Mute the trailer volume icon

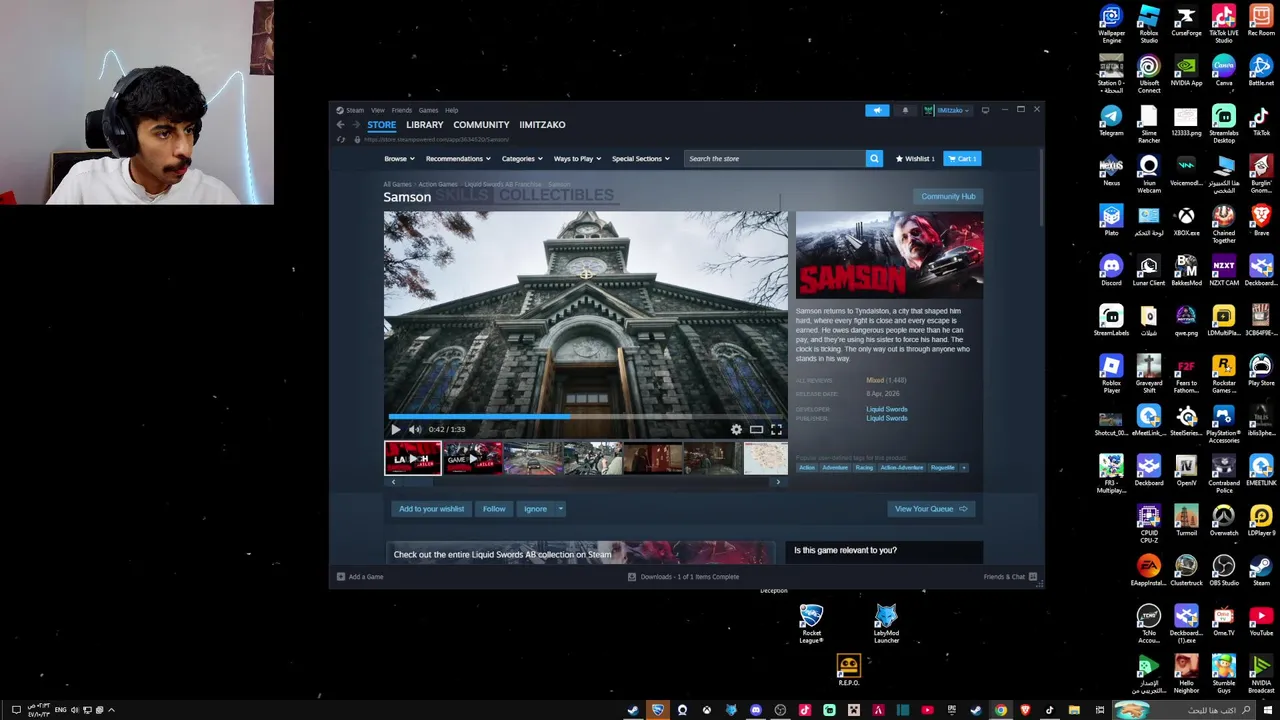point(415,429)
